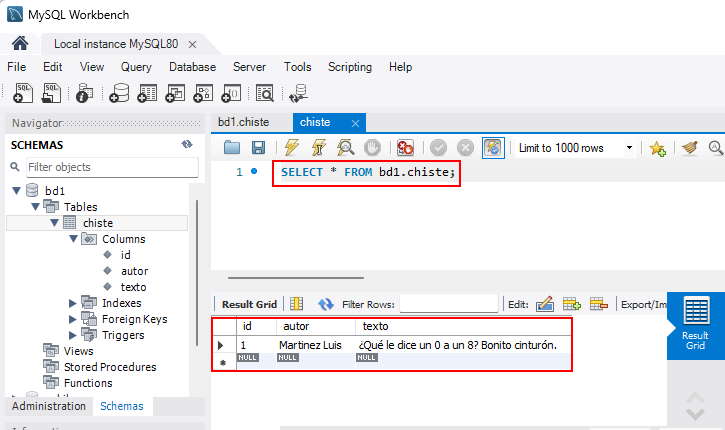
Task: Rollback transaction X icon
Action: [465, 148]
